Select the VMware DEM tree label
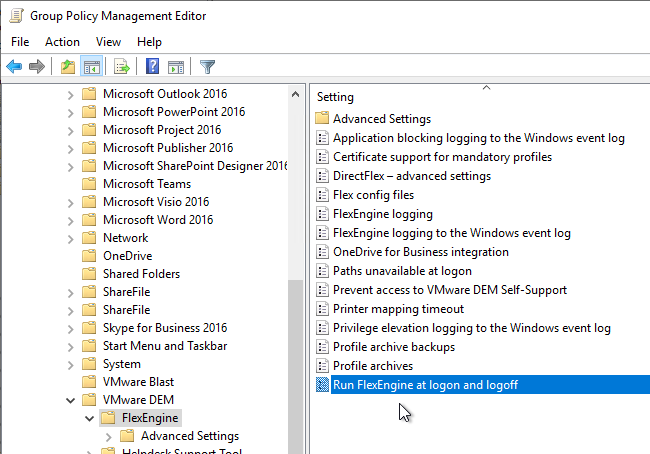The image size is (650, 454). tap(138, 400)
